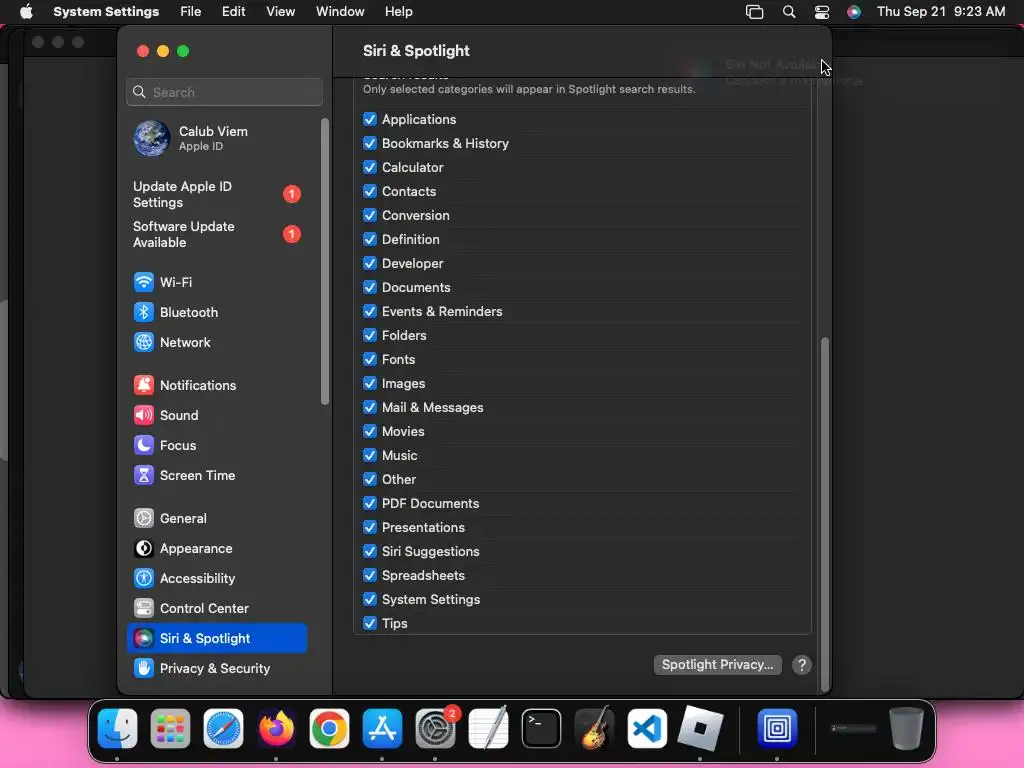Uncheck the Fonts category

(370, 359)
